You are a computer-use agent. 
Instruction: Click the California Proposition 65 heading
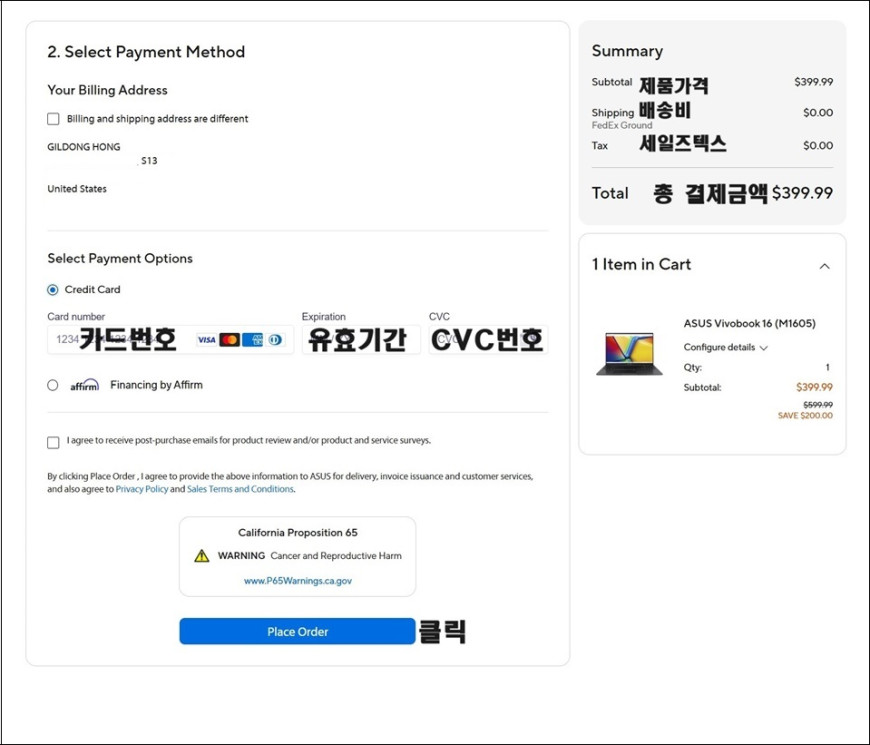click(298, 533)
